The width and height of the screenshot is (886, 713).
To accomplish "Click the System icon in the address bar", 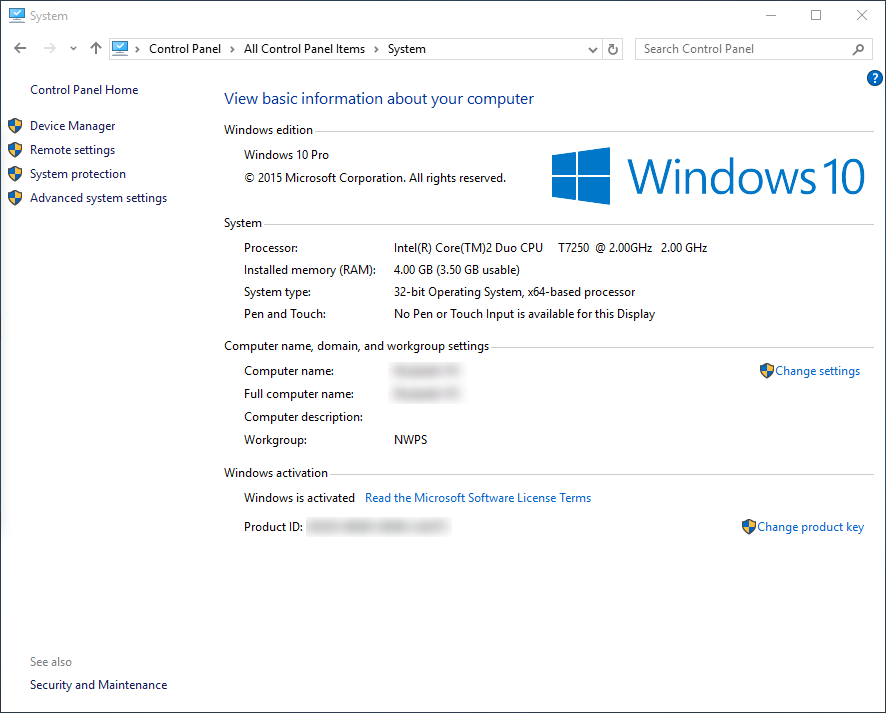I will (121, 47).
